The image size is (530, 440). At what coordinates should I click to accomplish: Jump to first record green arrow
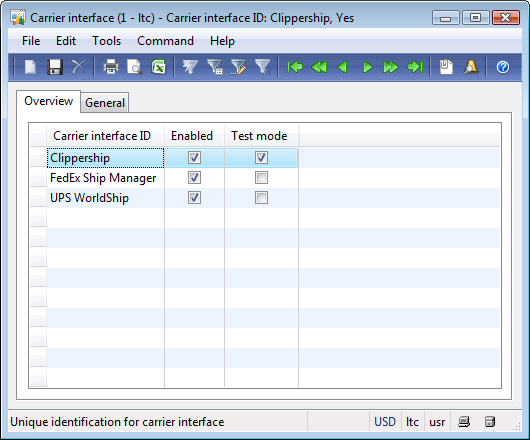295,67
